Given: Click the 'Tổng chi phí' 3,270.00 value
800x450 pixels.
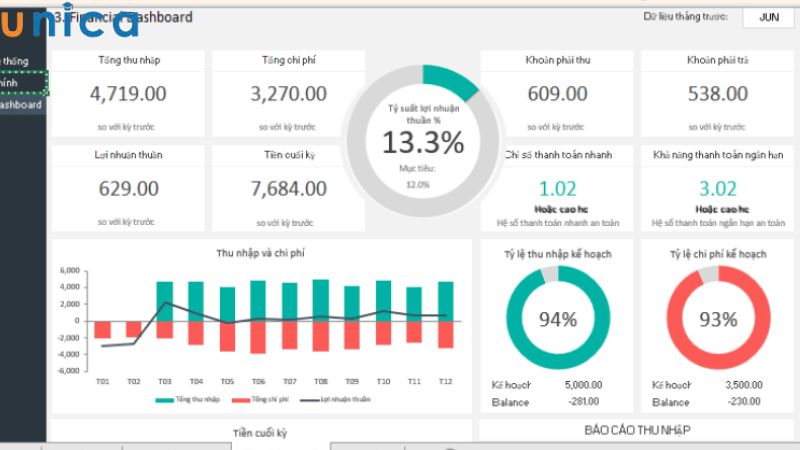Looking at the screenshot, I should (x=288, y=94).
